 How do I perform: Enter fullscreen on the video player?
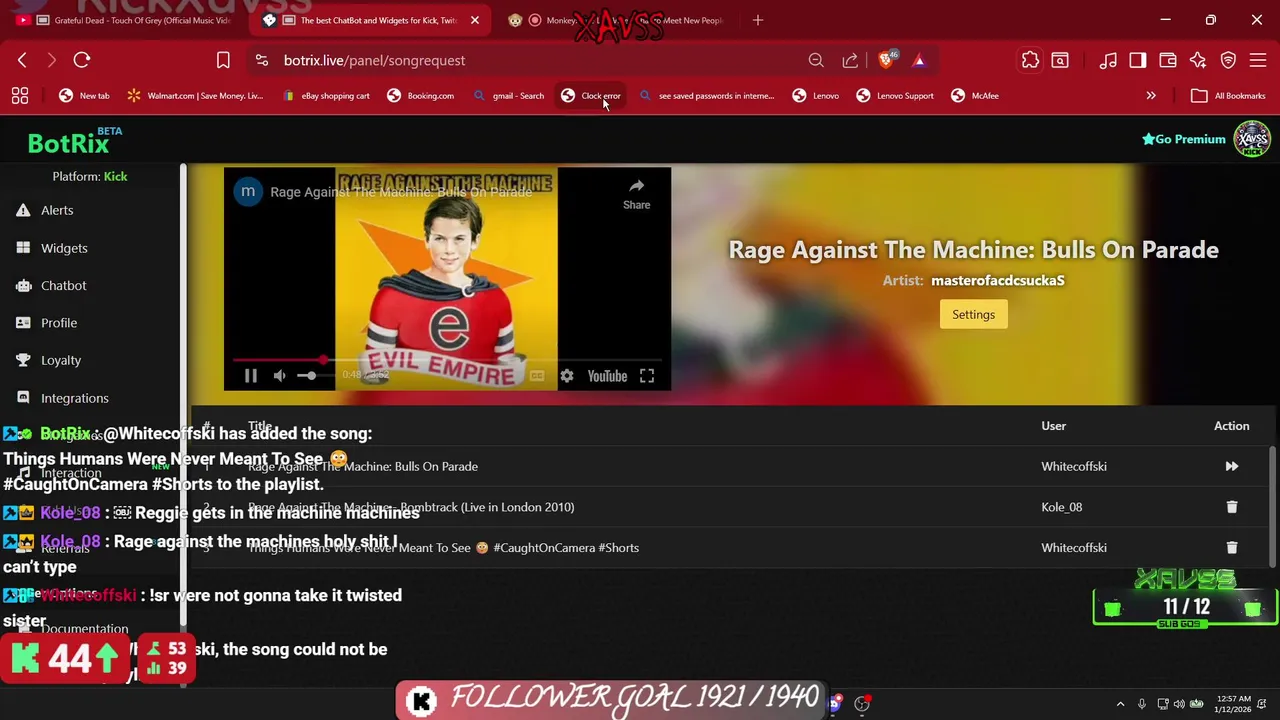pos(647,376)
